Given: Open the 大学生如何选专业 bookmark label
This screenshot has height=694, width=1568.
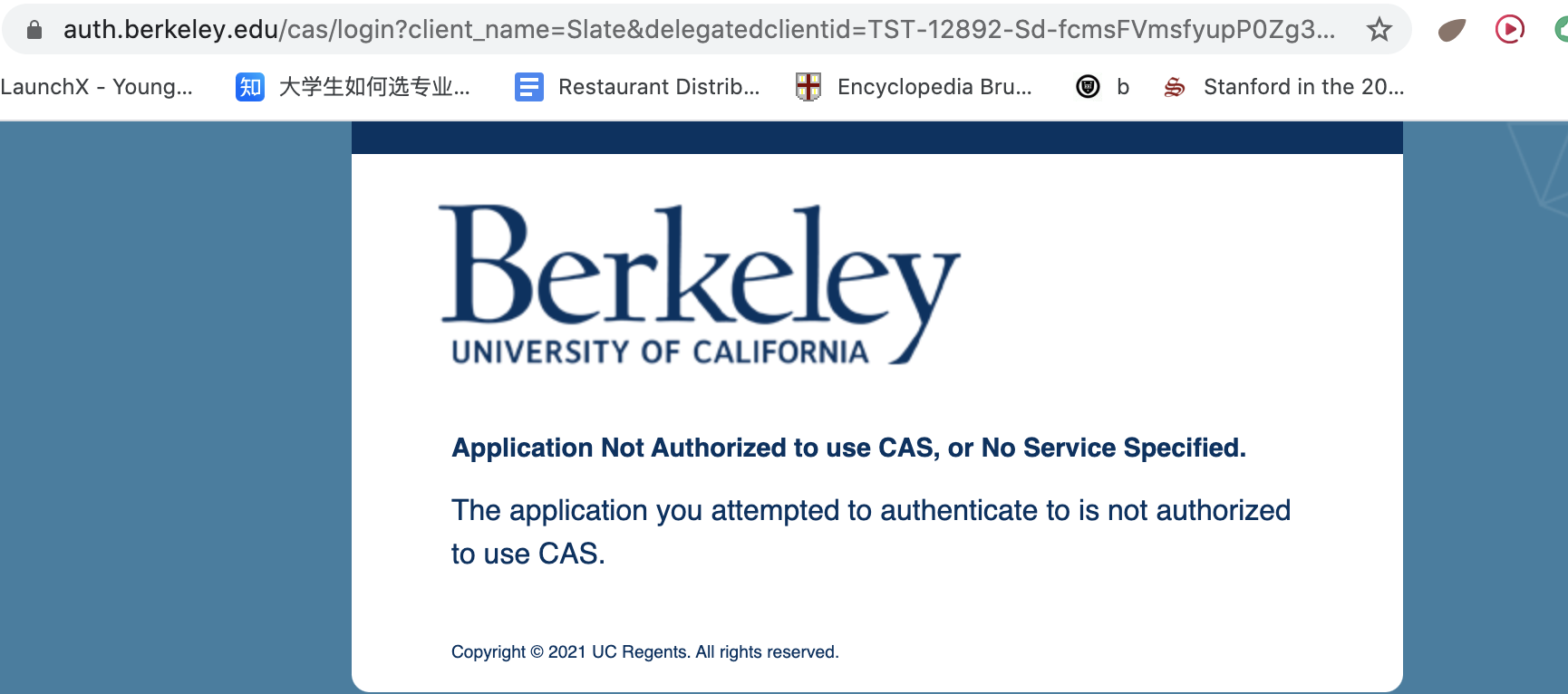Looking at the screenshot, I should [374, 87].
